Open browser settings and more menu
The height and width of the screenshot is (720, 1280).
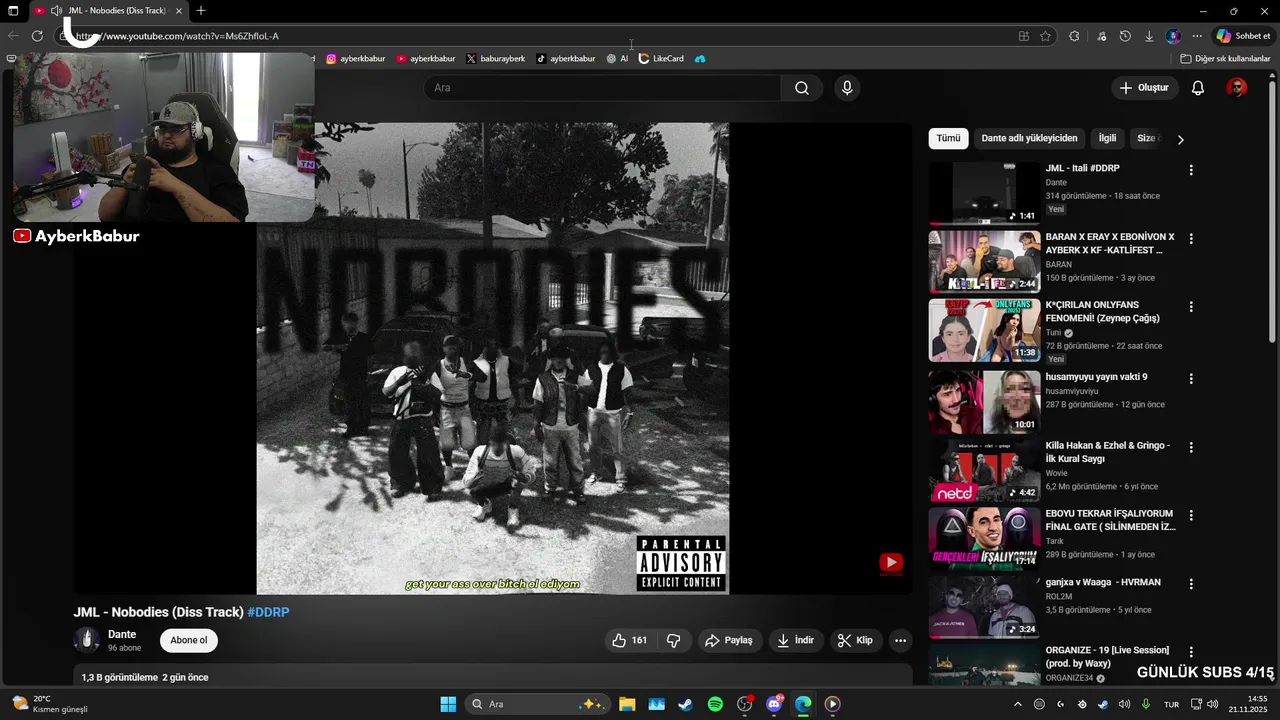click(x=1197, y=36)
